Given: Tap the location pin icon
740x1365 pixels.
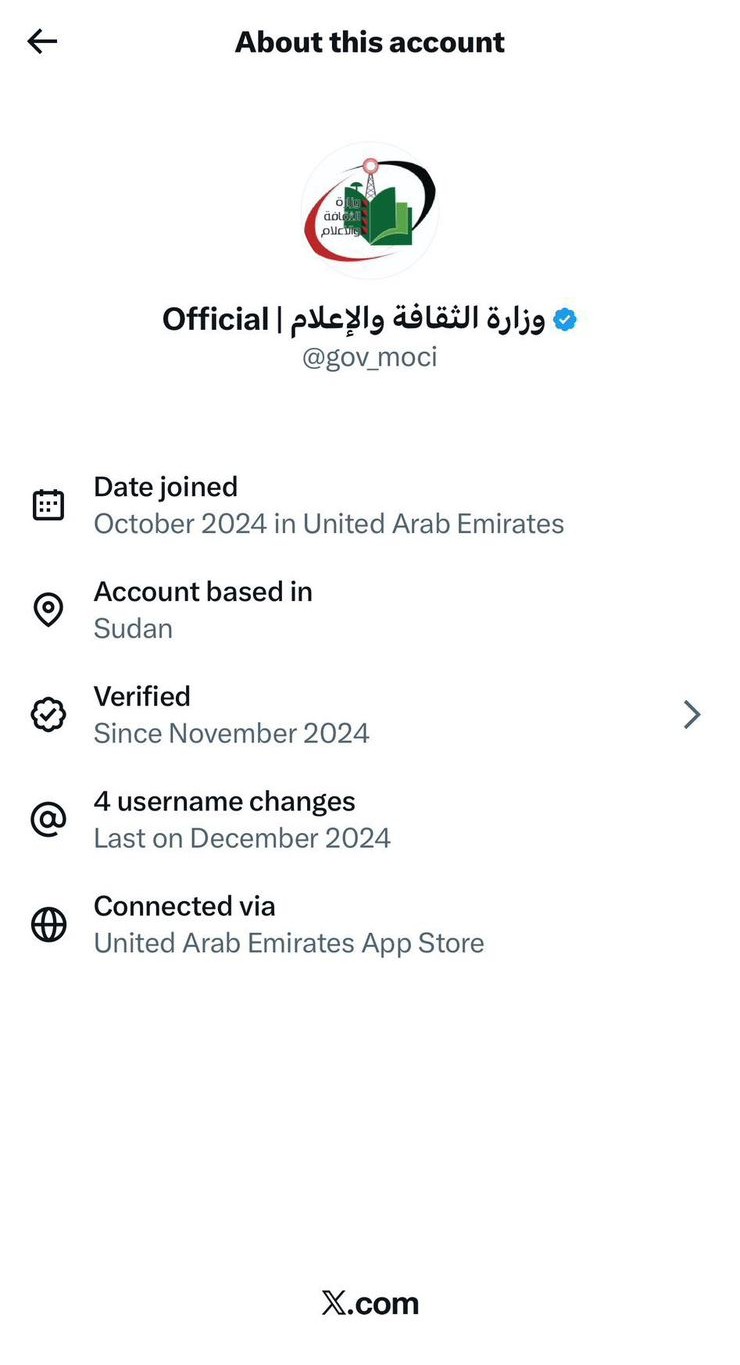Looking at the screenshot, I should pyautogui.click(x=48, y=610).
